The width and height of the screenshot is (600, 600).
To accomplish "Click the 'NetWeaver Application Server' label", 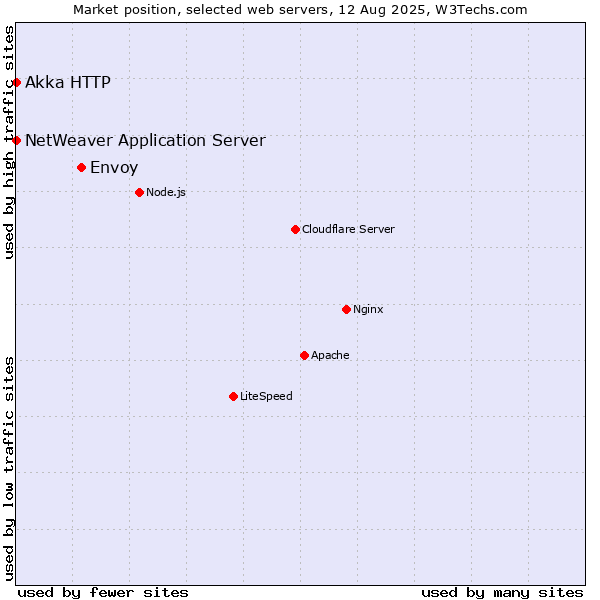I will pos(145,140).
